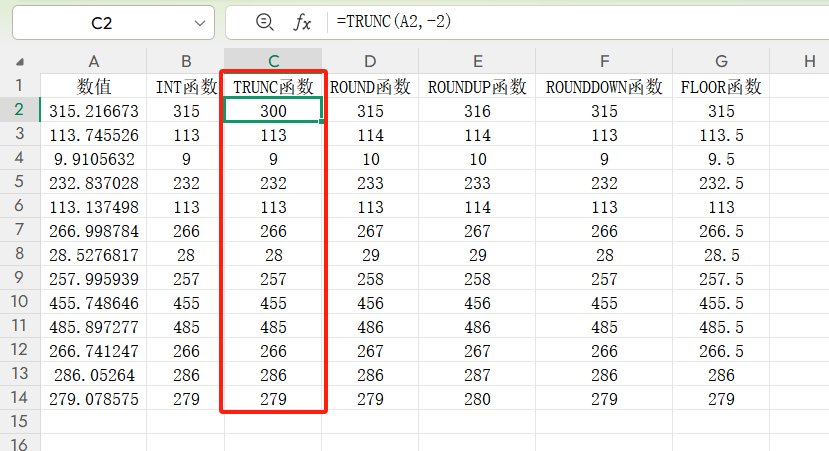829x451 pixels.
Task: Click cell with header 数值
Action: (94, 86)
